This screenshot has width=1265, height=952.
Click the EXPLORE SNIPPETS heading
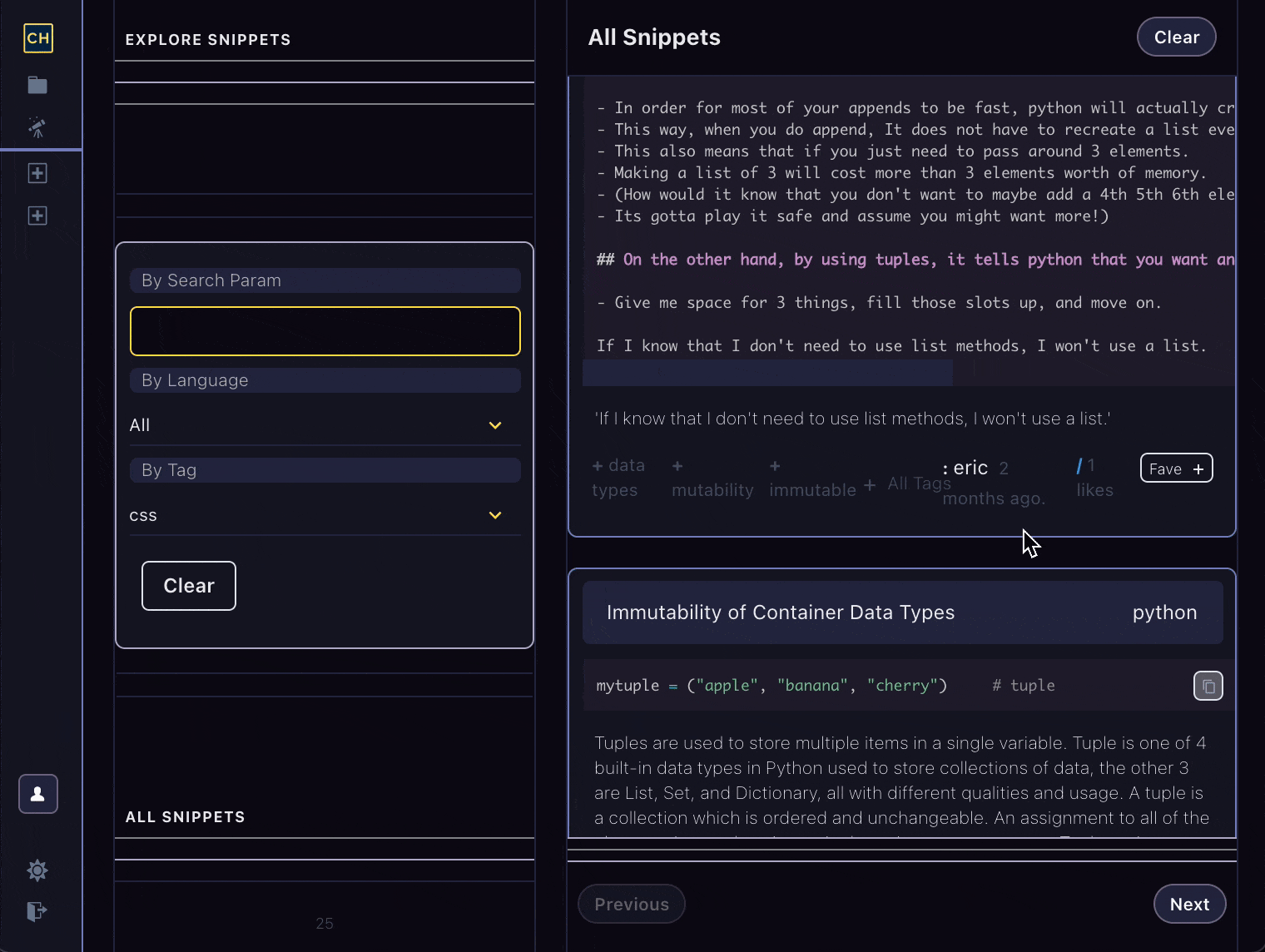coord(208,40)
